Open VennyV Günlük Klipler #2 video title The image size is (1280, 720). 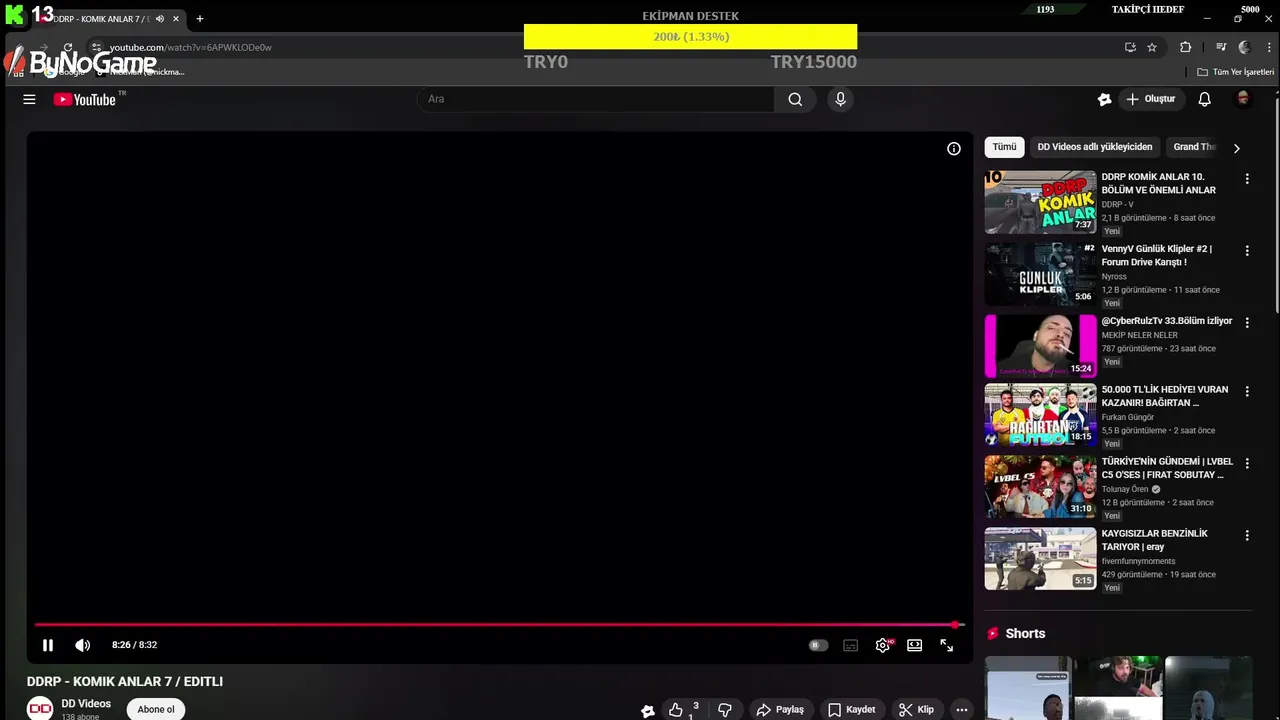click(x=1156, y=255)
